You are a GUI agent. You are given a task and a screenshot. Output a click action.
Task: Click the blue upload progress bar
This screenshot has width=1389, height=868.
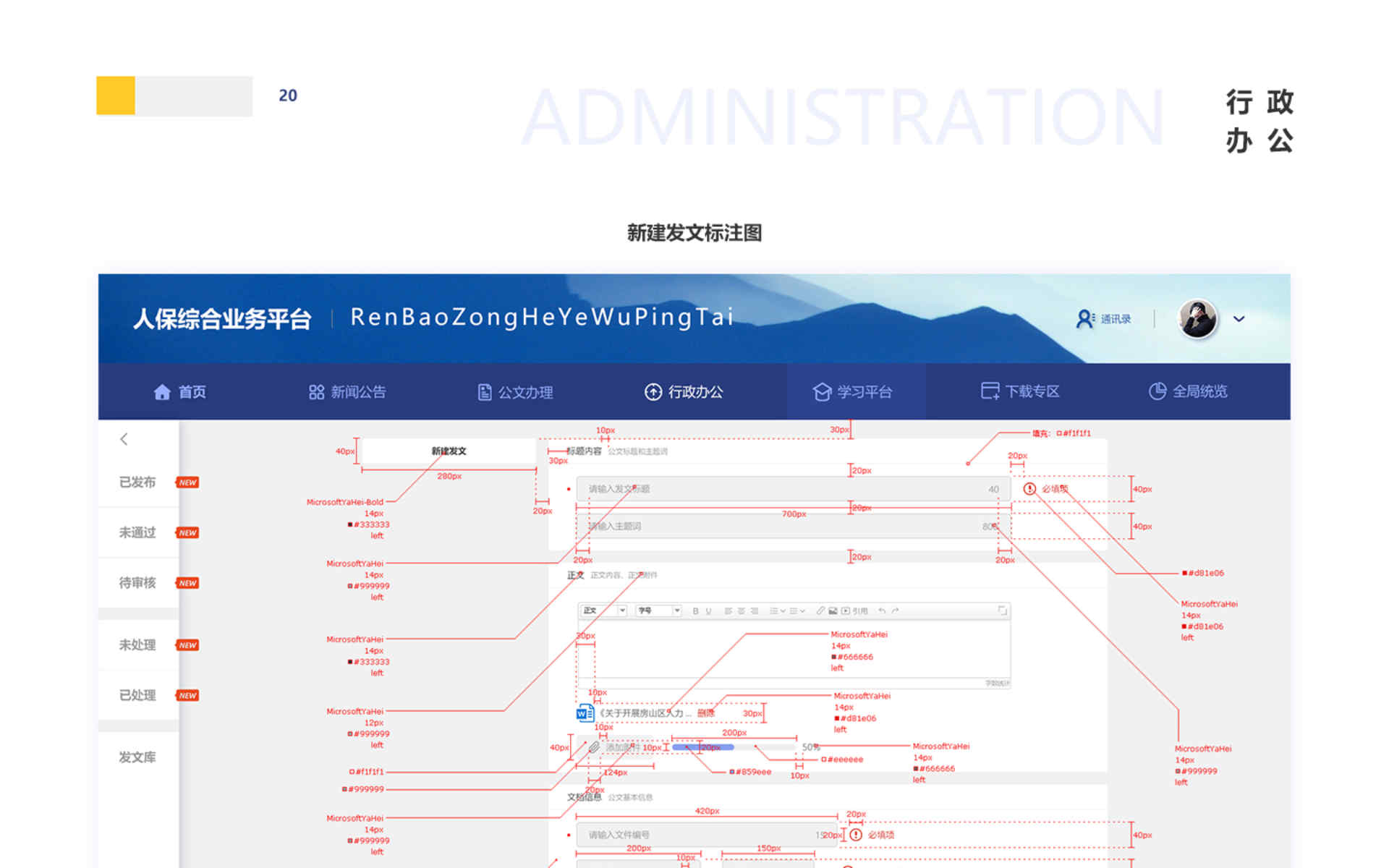tap(702, 747)
